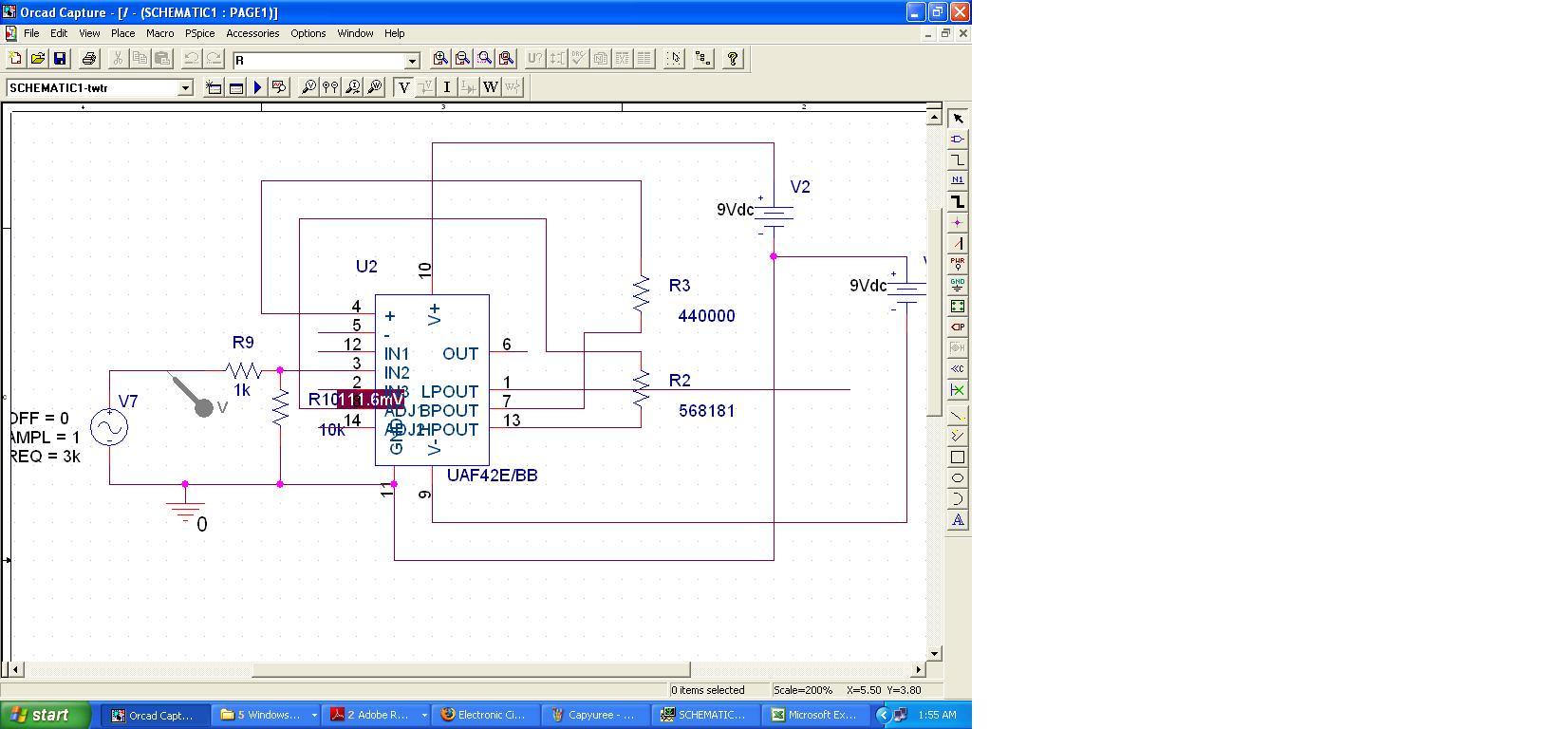
Task: Click the Windows Start button
Action: [46, 715]
